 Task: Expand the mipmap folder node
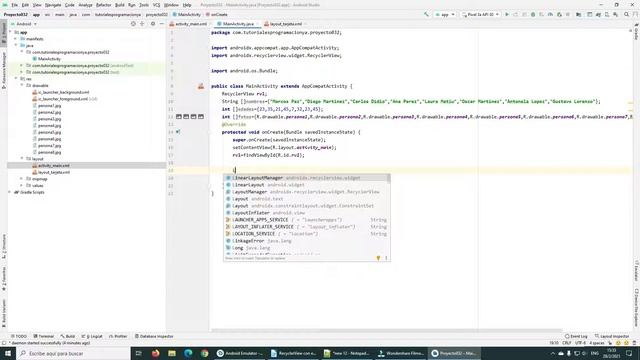(22, 179)
